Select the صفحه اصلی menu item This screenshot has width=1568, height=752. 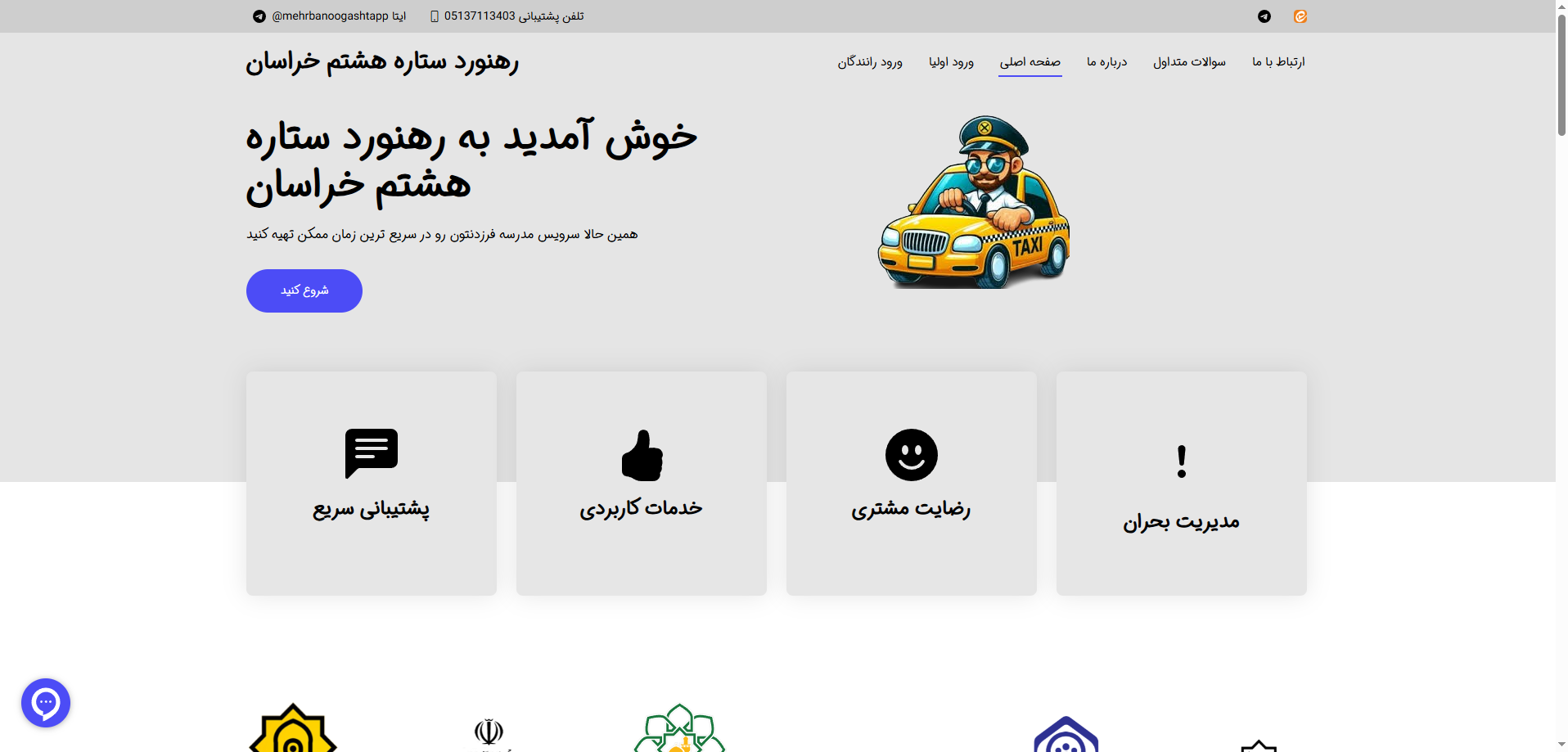pyautogui.click(x=1030, y=62)
